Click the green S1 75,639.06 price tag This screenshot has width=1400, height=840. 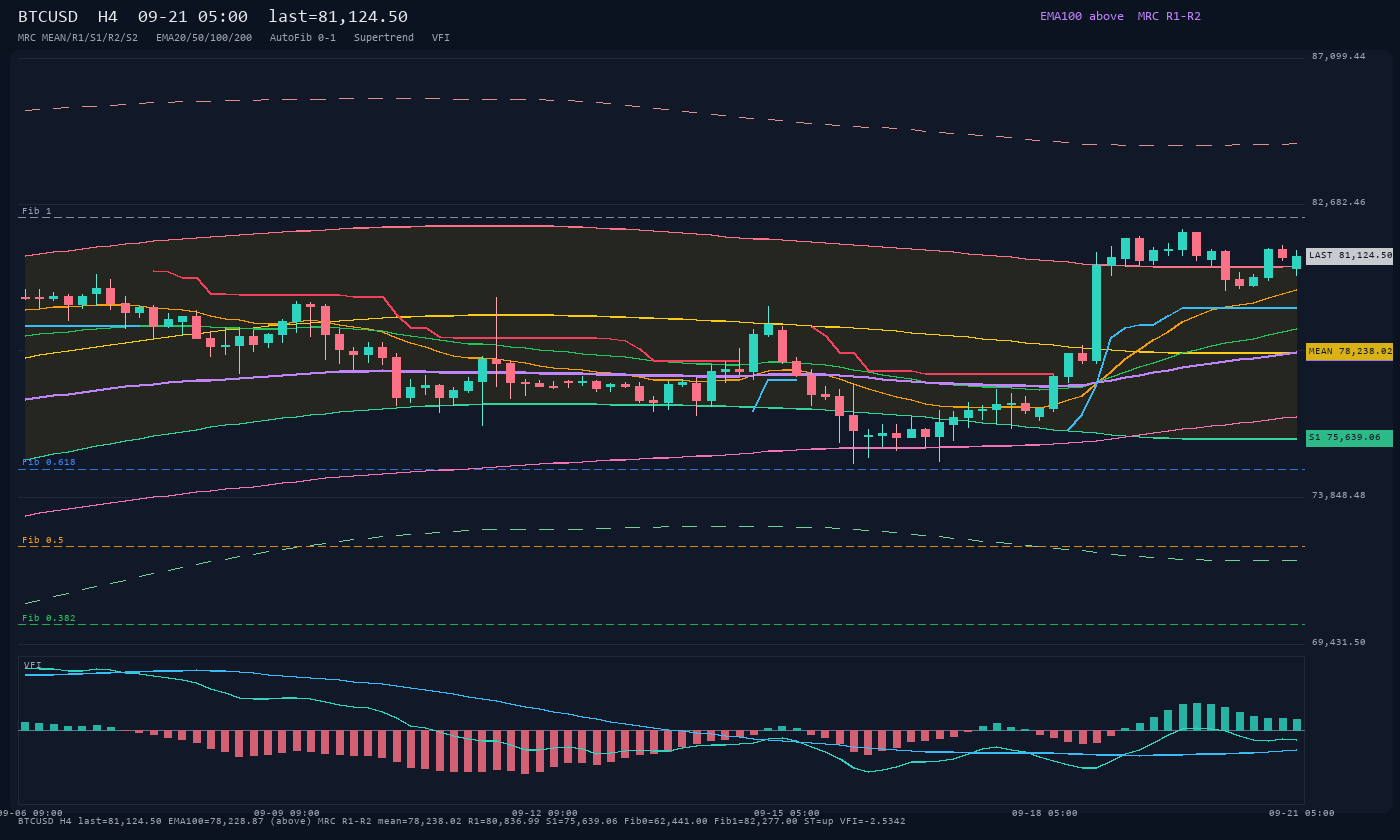(x=1349, y=438)
